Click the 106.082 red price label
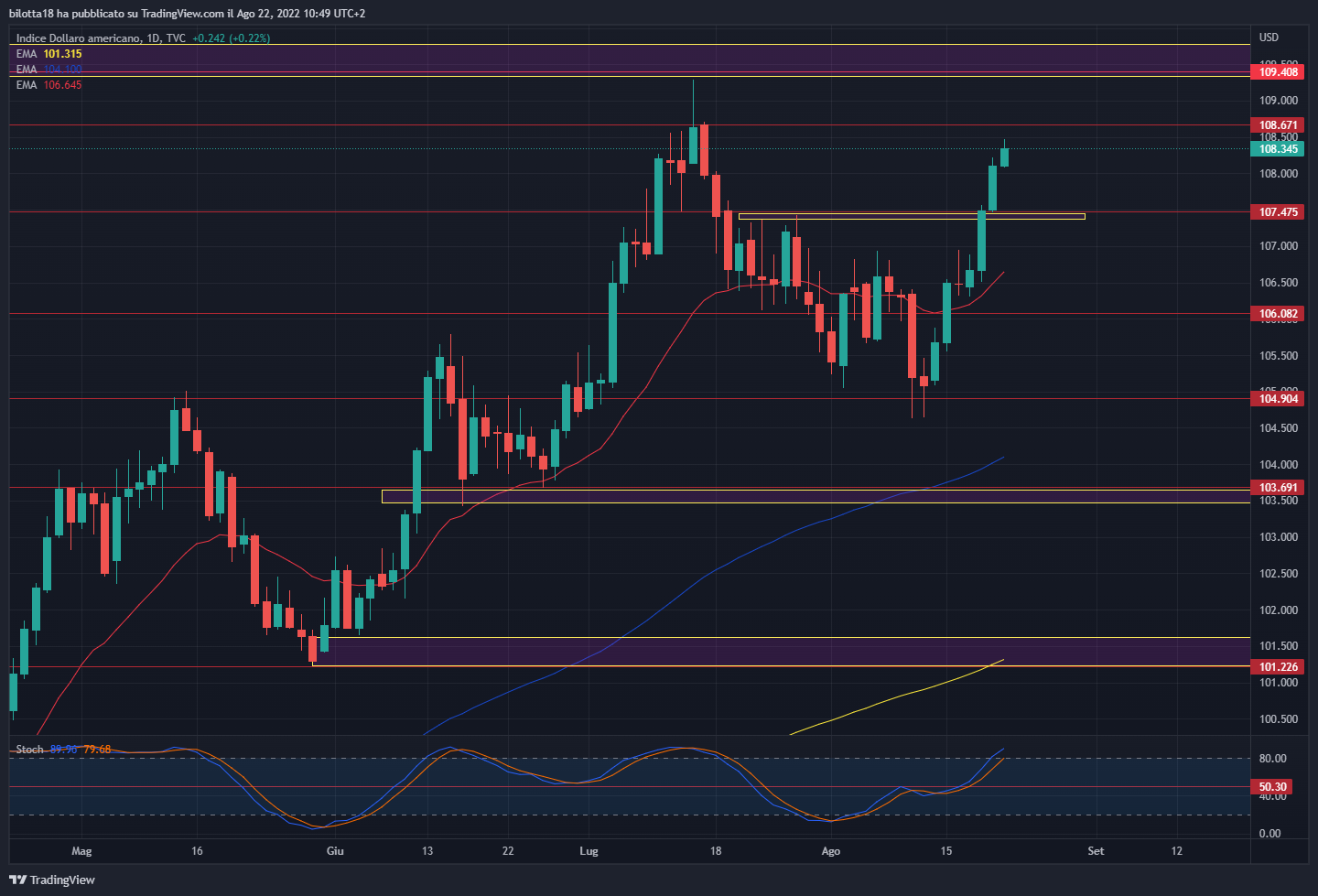1318x896 pixels. (1278, 314)
